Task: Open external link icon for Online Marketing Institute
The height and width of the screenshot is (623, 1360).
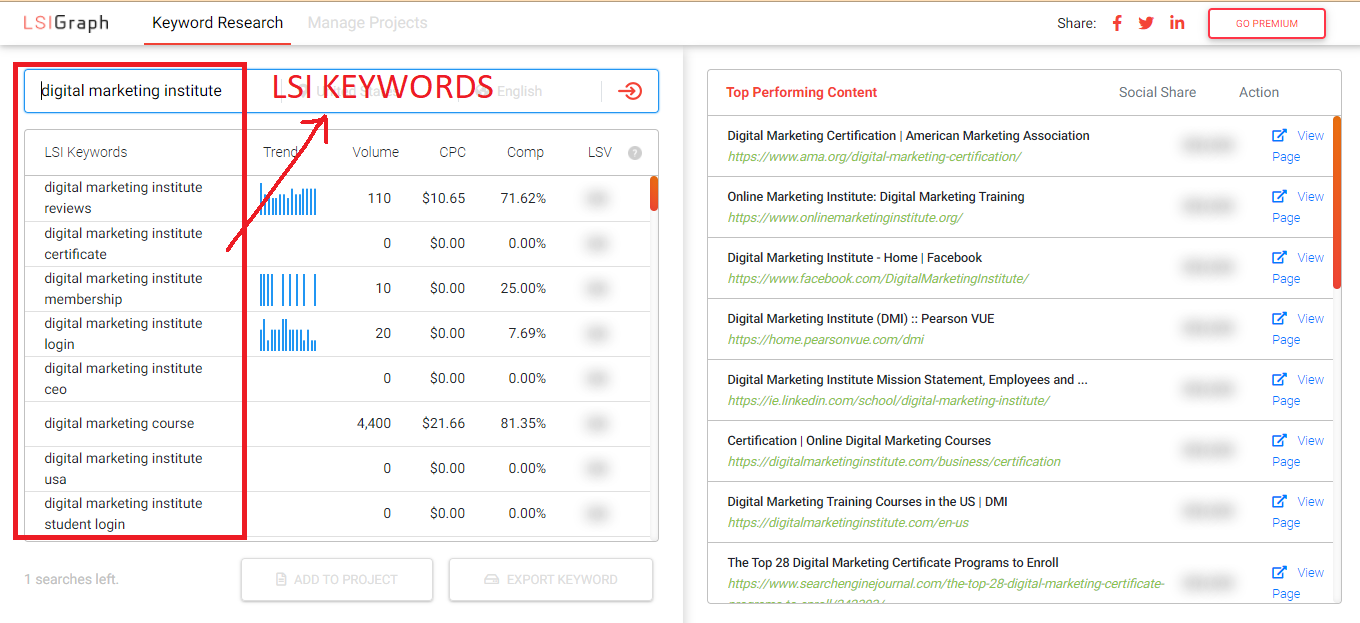Action: coord(1279,196)
